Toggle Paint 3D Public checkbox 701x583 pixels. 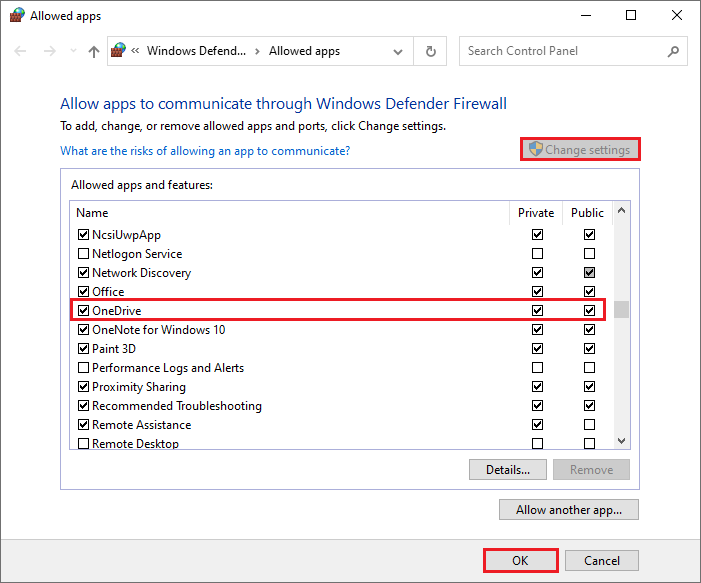coord(589,348)
